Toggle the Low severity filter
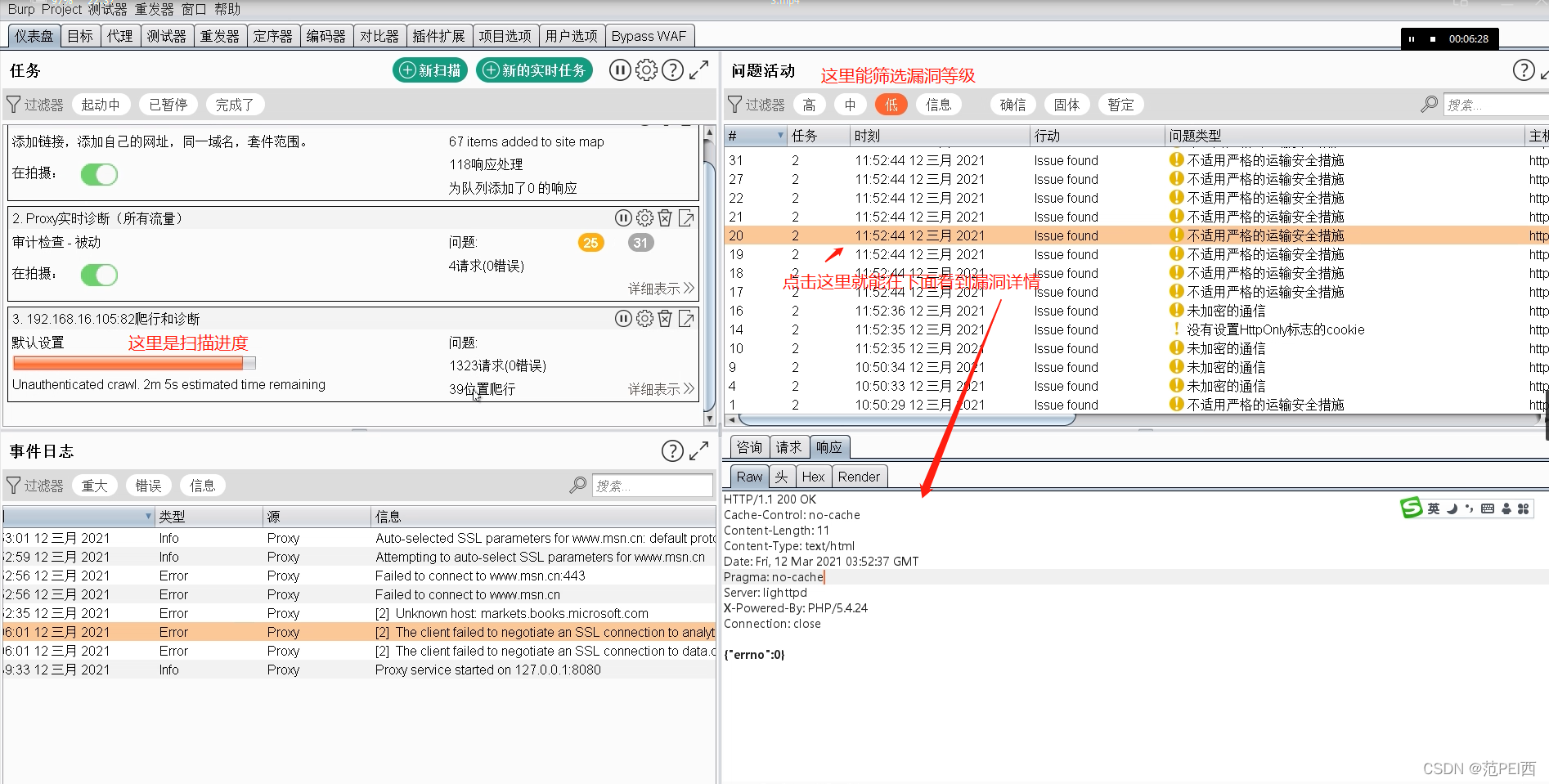Image resolution: width=1549 pixels, height=784 pixels. click(x=891, y=105)
